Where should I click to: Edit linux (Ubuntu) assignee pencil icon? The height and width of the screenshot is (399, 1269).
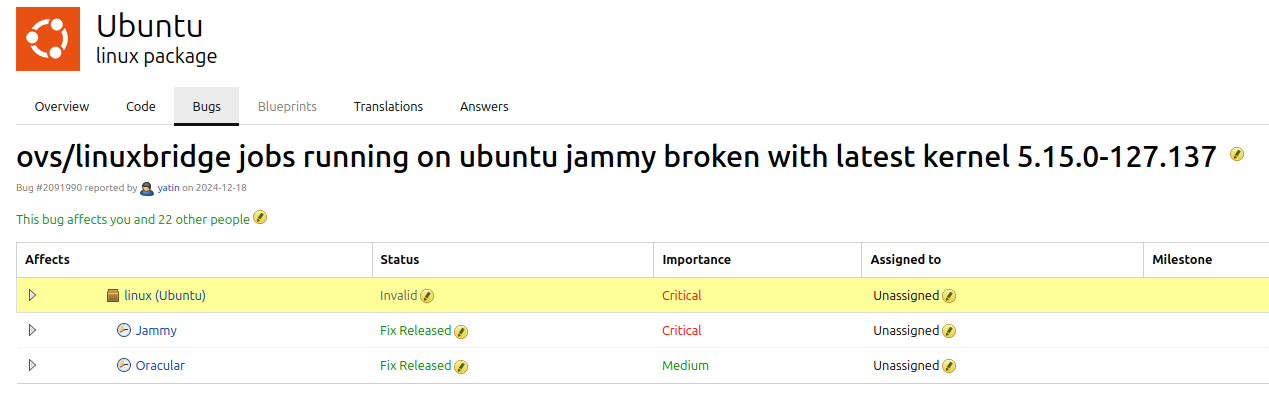pos(949,296)
